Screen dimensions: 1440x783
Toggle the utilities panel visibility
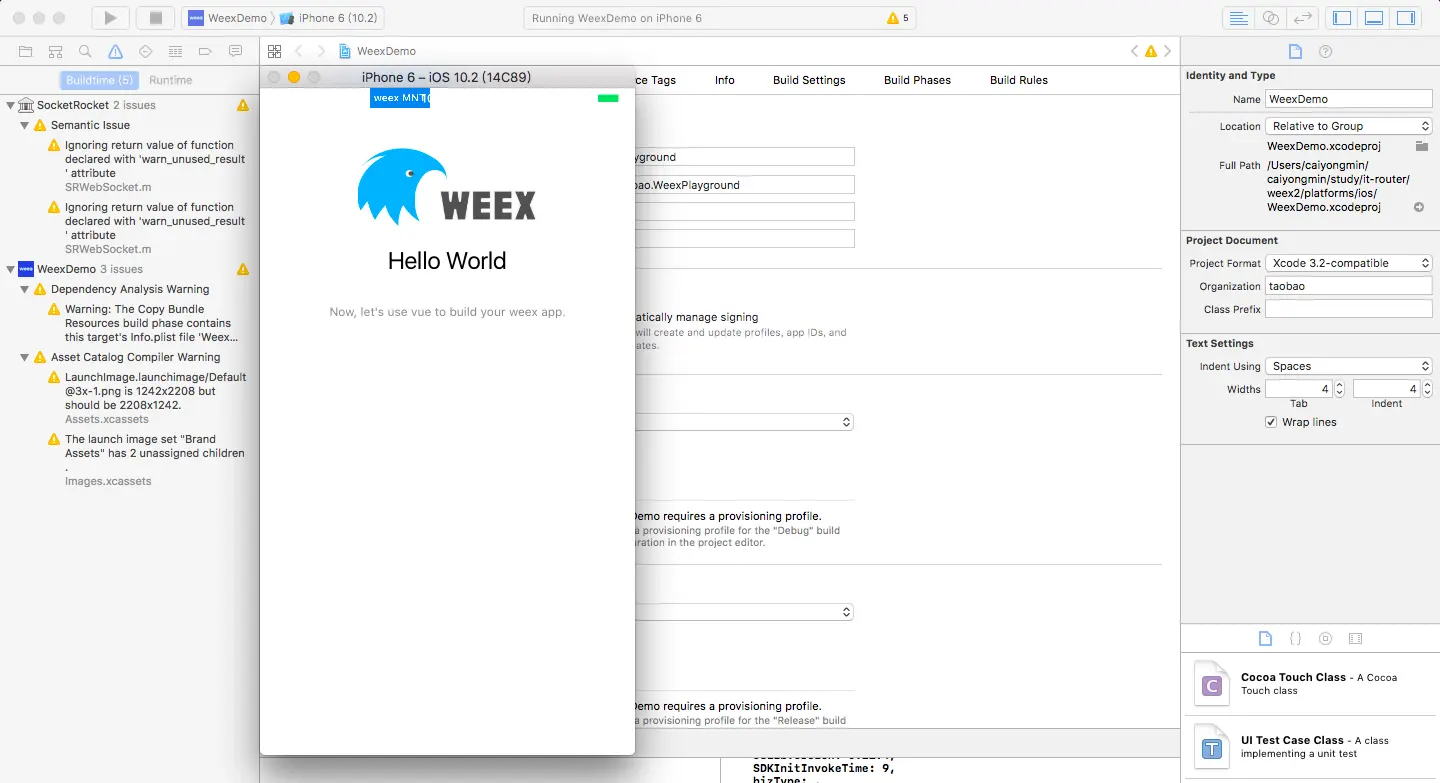(1405, 18)
